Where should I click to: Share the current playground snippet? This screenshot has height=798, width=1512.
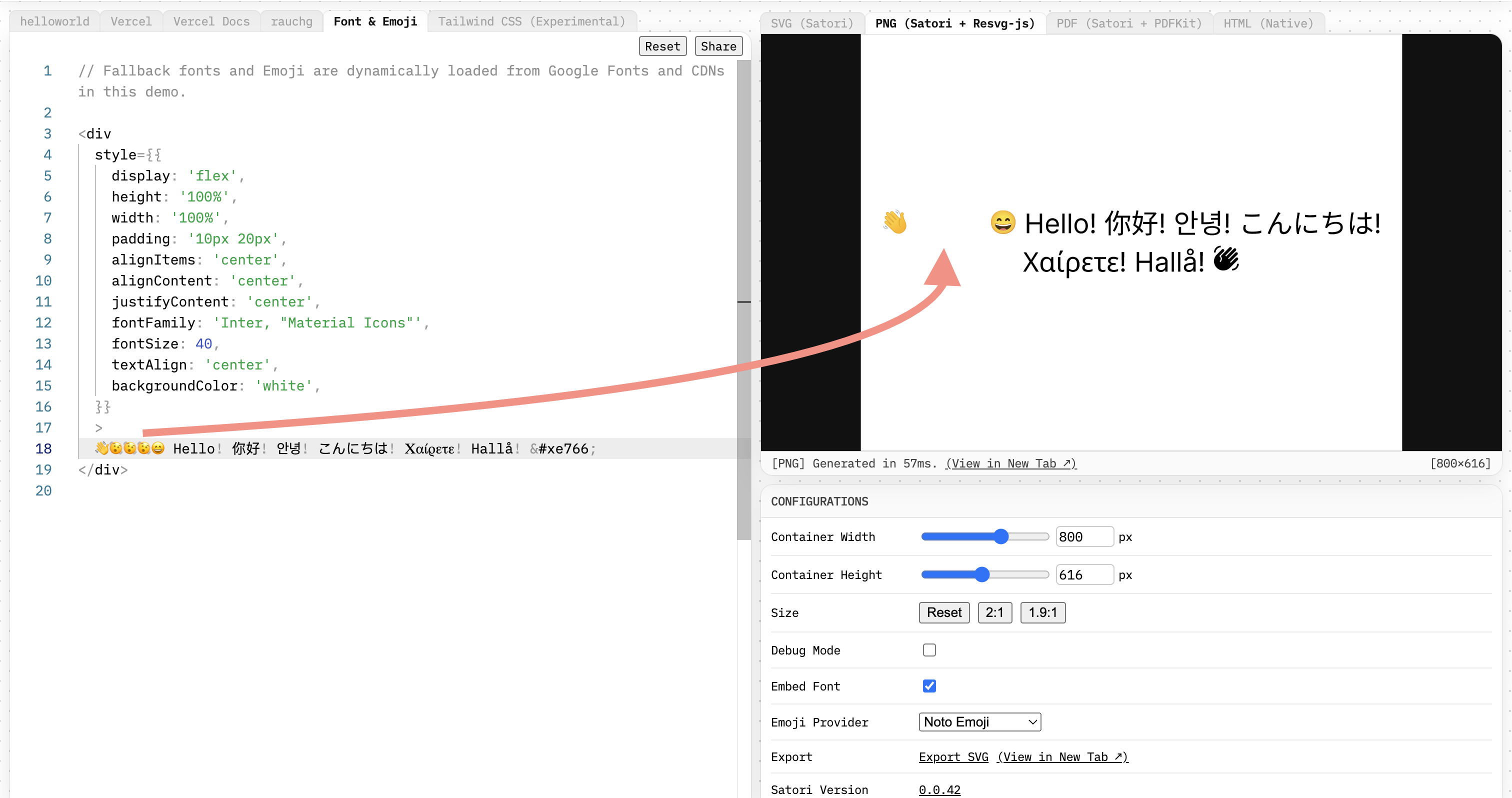pos(718,46)
